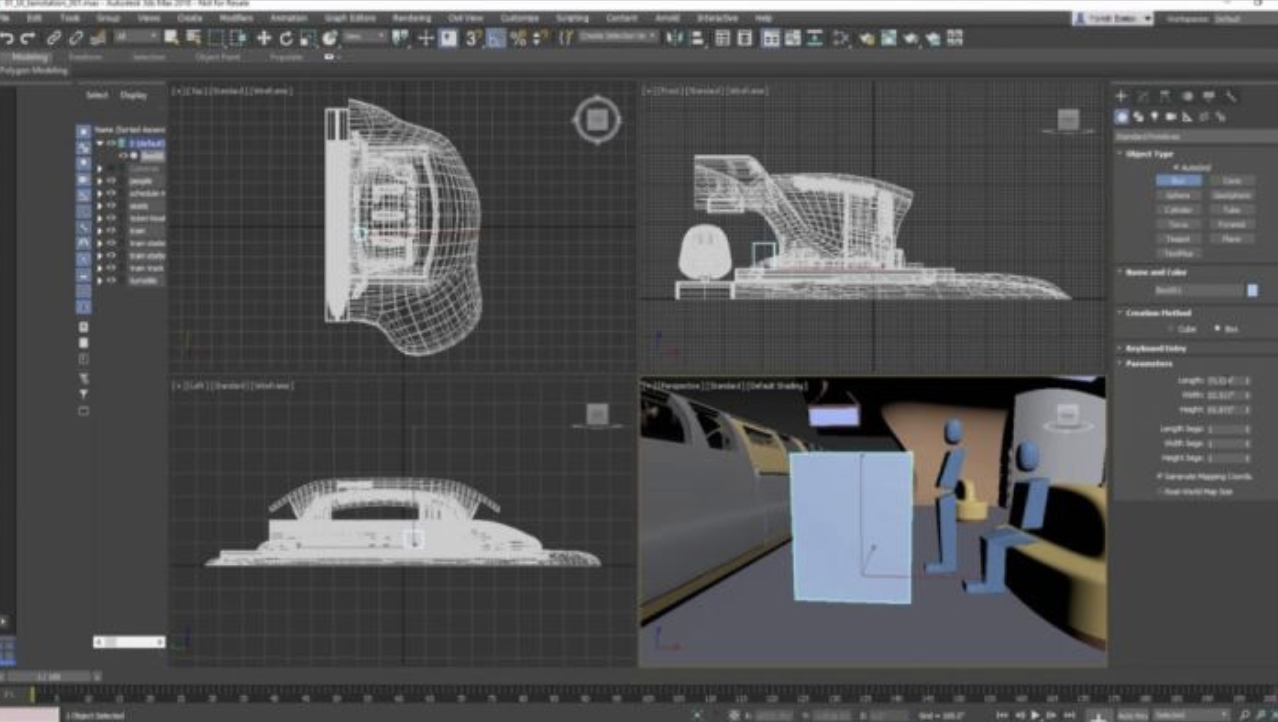This screenshot has width=1278, height=722.
Task: Open the Modifiers menu
Action: pos(236,18)
